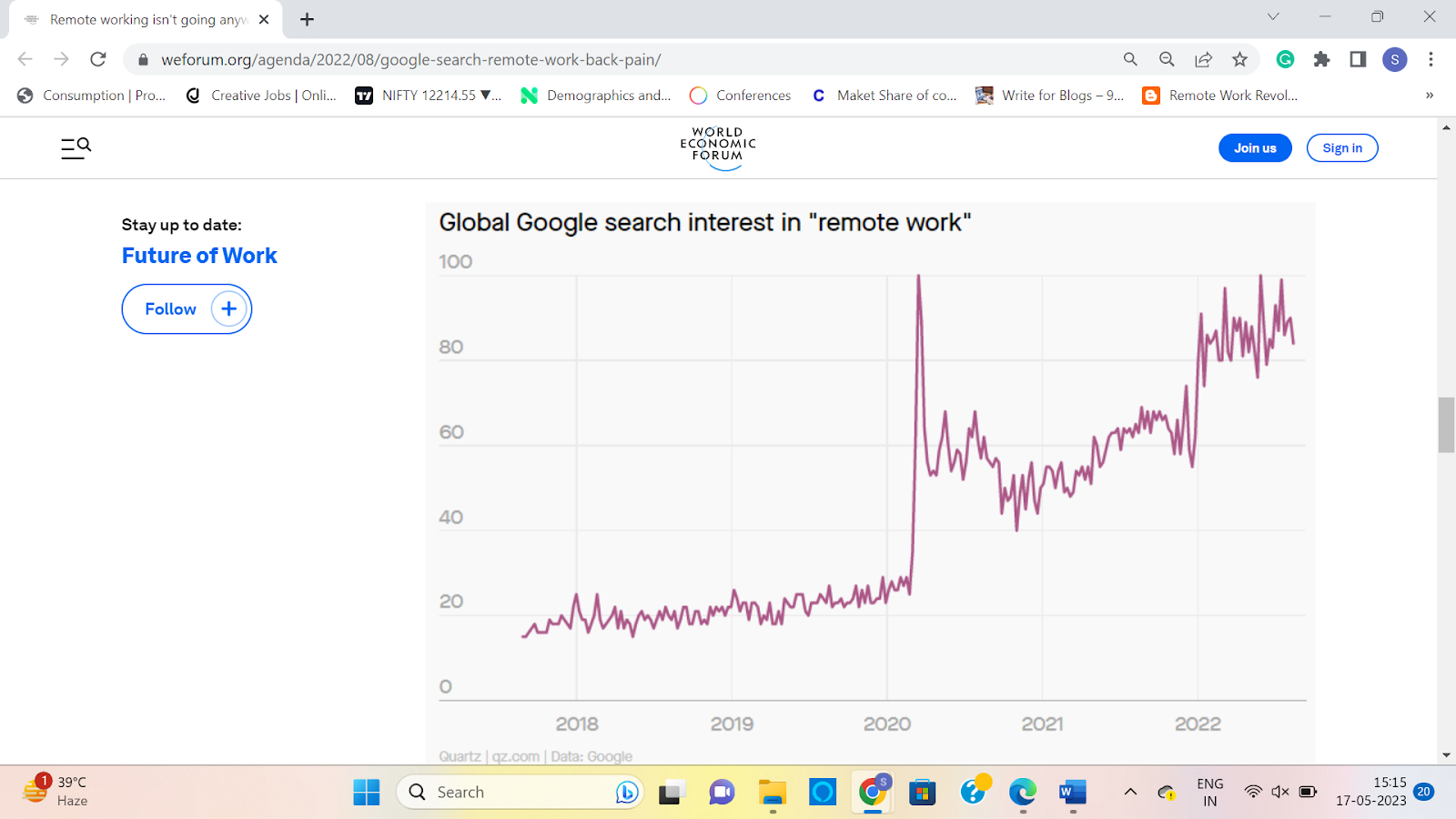Screen dimensions: 1456x819
Task: Click the taskbar Search box
Action: click(521, 792)
